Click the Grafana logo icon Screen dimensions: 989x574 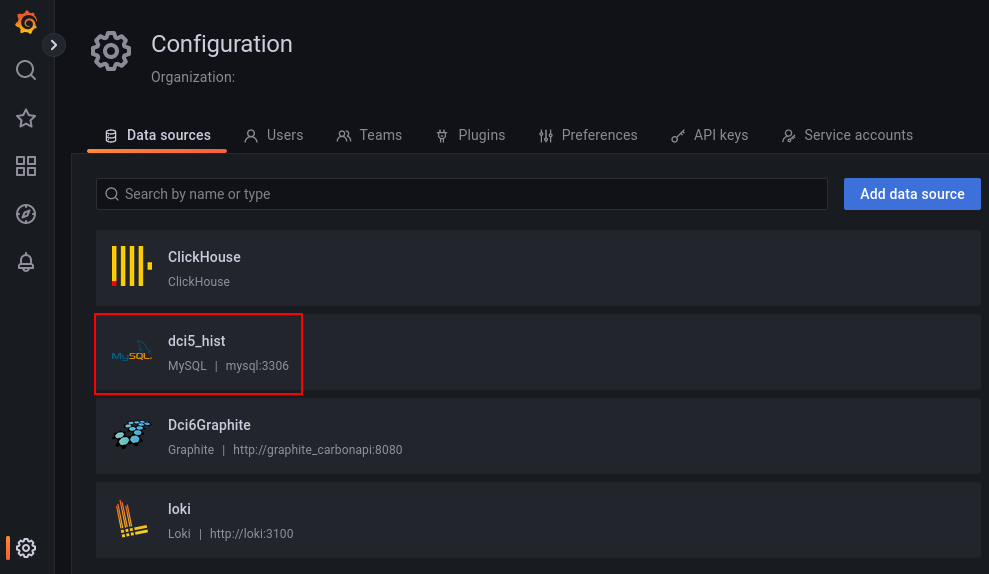click(x=26, y=22)
